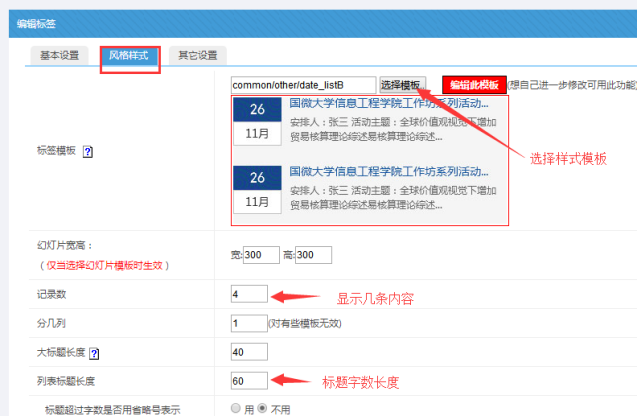This screenshot has height=416, width=637.
Task: Click the red 编辑此模板 button
Action: click(474, 85)
